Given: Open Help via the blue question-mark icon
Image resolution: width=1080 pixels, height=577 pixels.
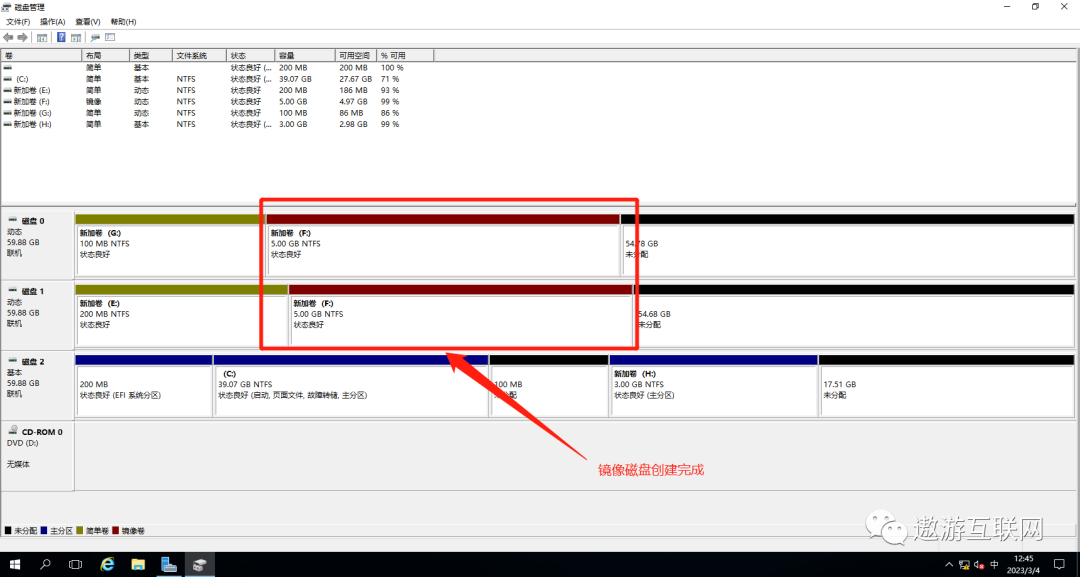Looking at the screenshot, I should pyautogui.click(x=61, y=37).
